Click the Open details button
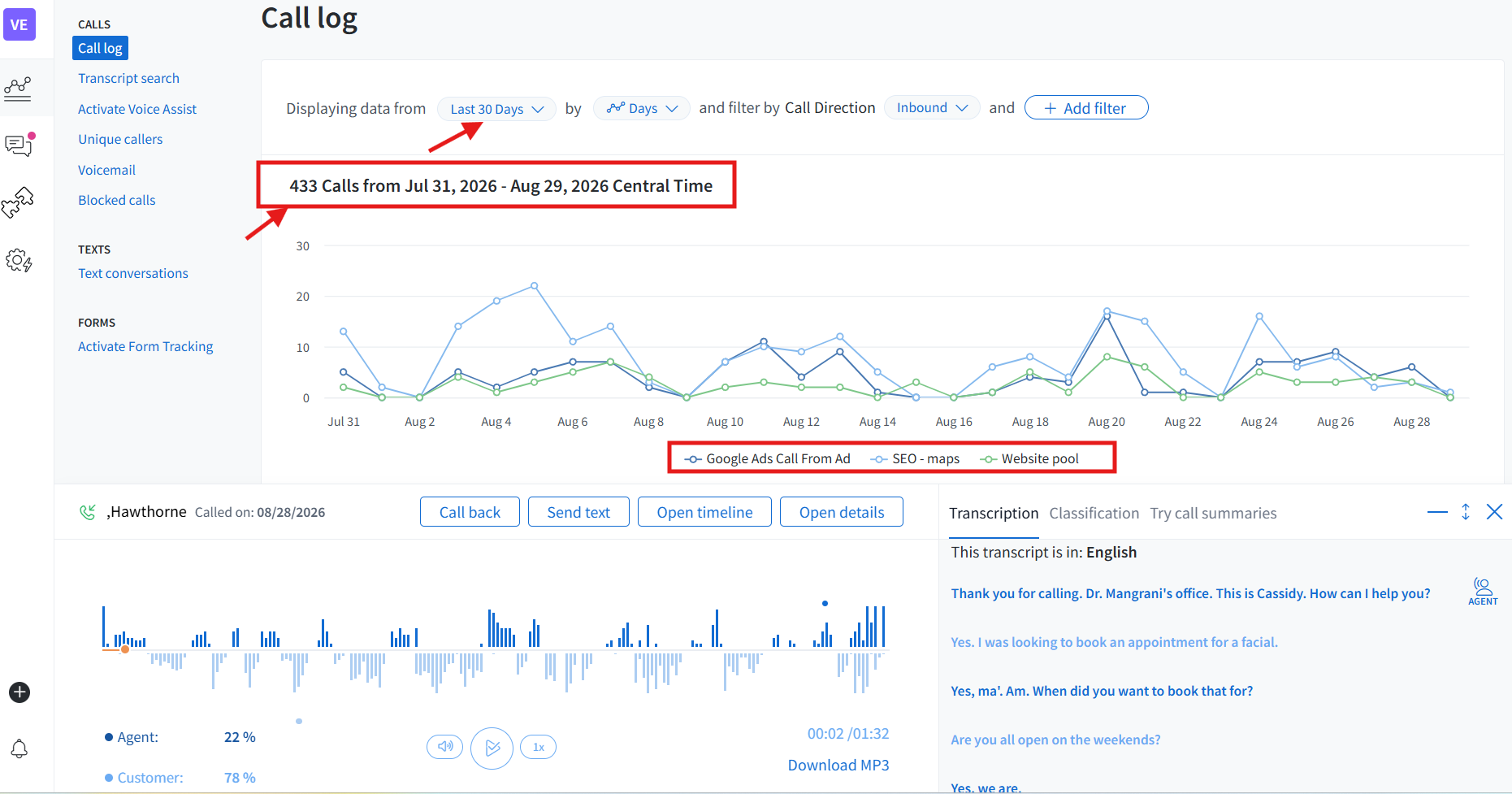1512x794 pixels. 842,512
